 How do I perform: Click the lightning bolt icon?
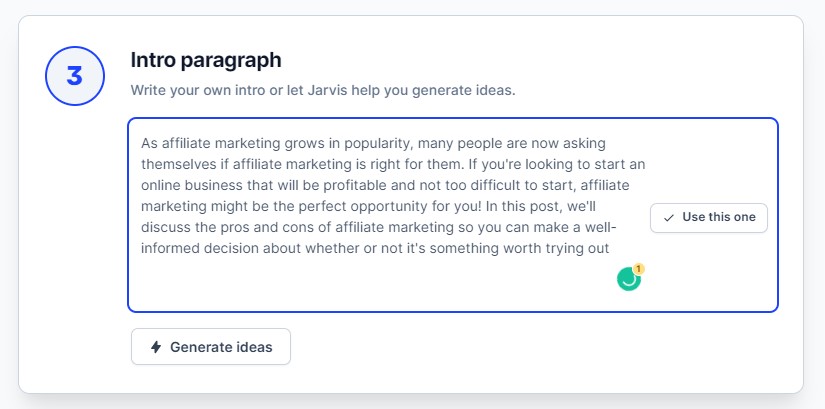[156, 347]
